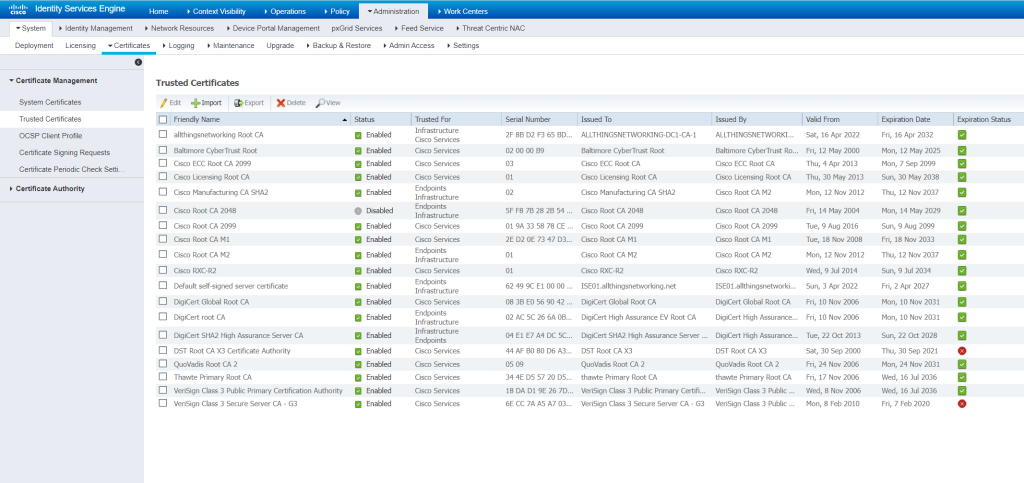
Task: Click the View magnifier icon
Action: 320,103
